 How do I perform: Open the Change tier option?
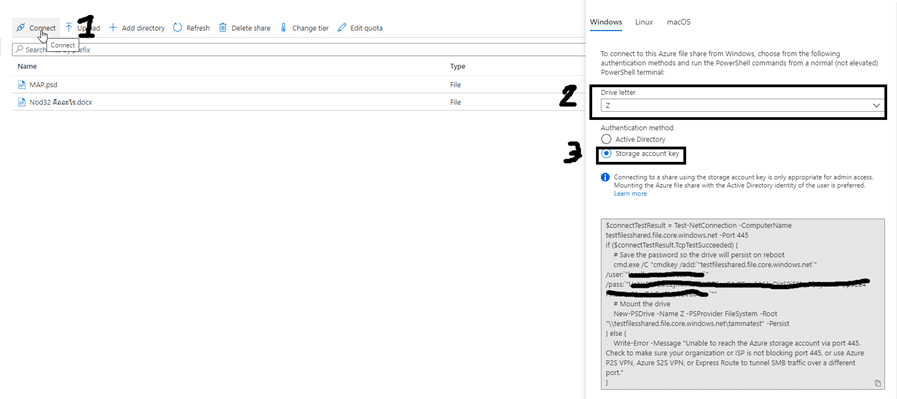304,27
